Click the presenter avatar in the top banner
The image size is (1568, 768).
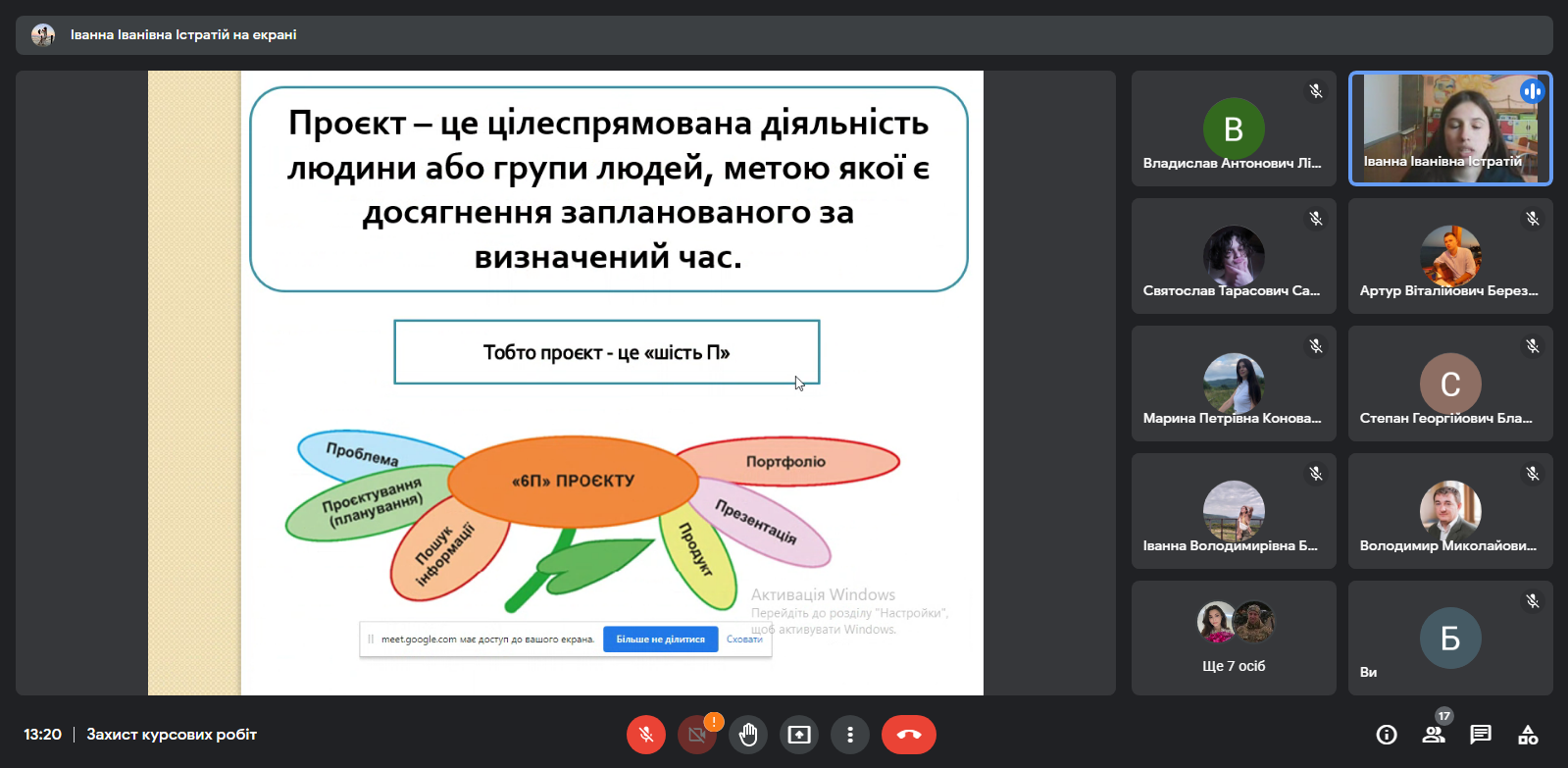click(43, 35)
